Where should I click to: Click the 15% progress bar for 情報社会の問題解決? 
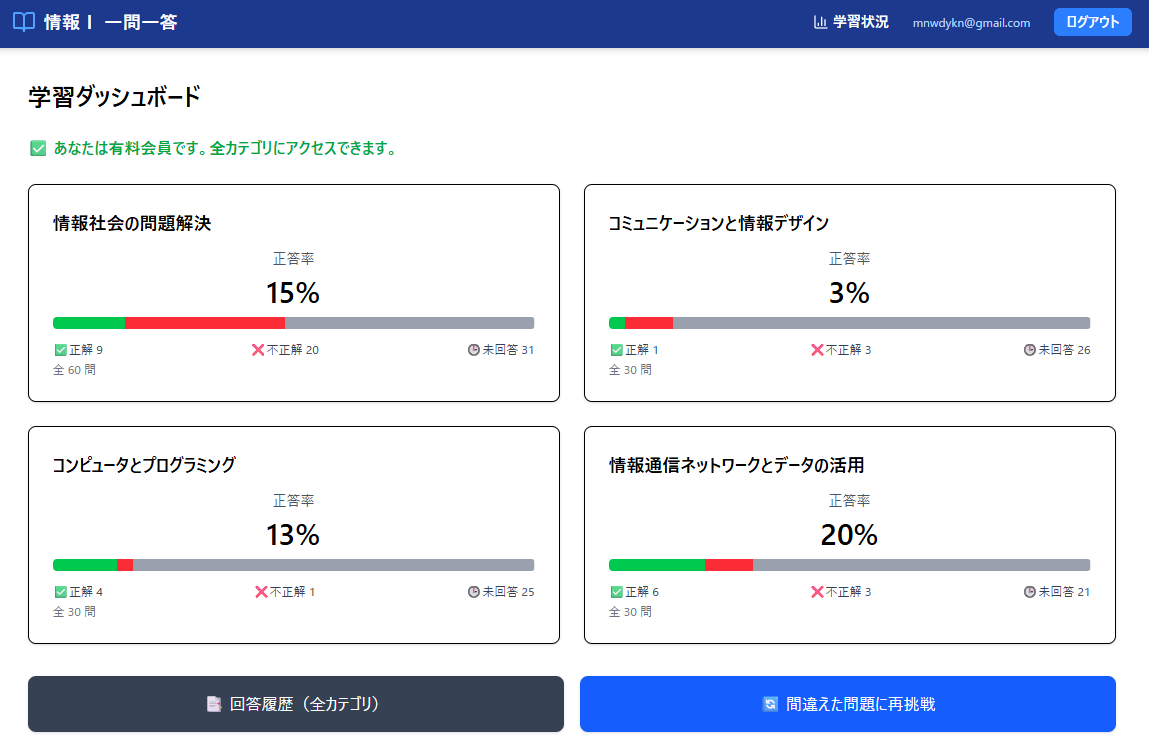coord(293,323)
